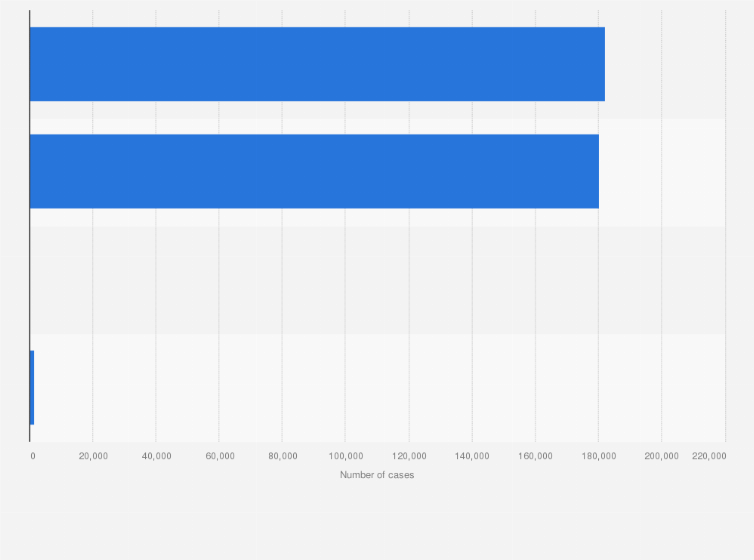
Task: Click the 80,000 axis tick label
Action: tap(283, 456)
